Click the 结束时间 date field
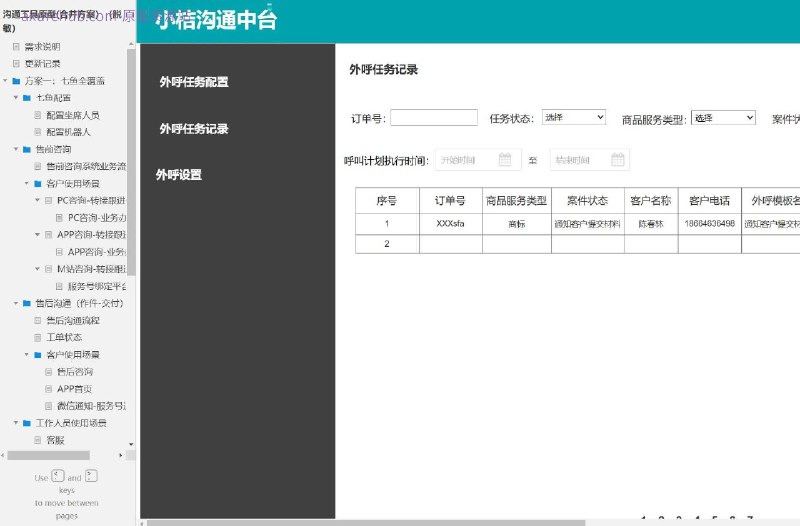Screen dimensions: 800x526 pyautogui.click(x=590, y=160)
